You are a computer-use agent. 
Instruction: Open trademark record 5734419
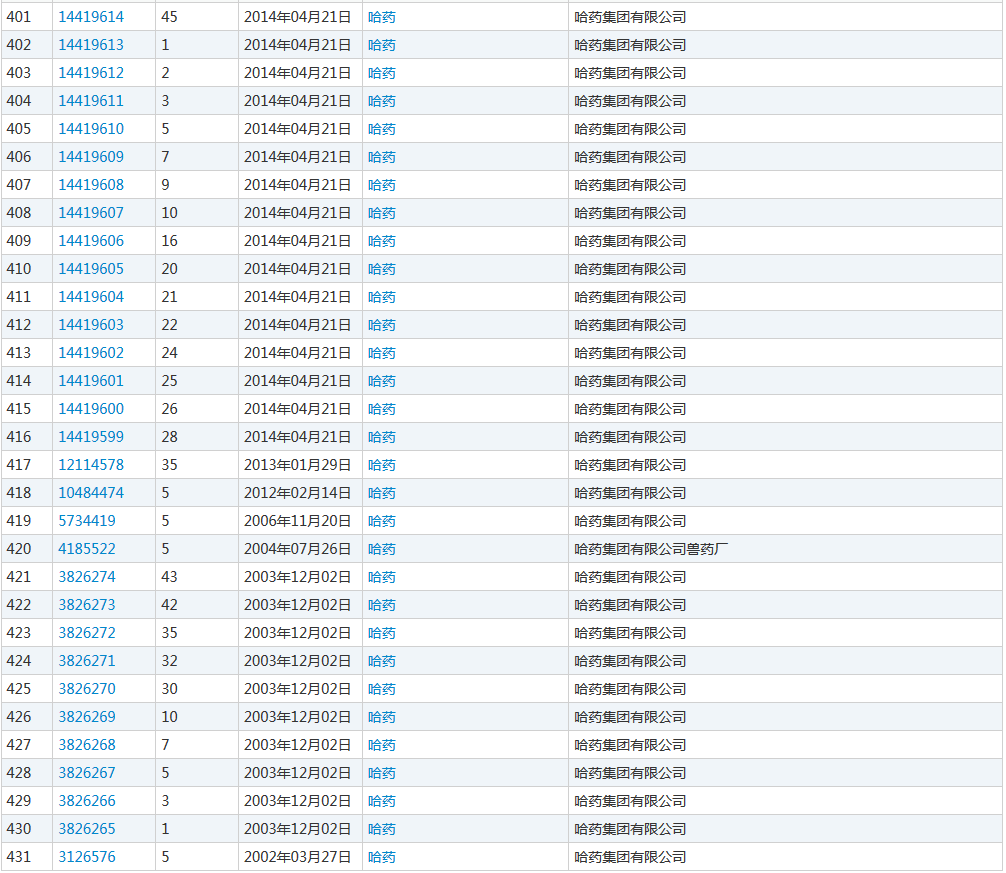tap(87, 521)
